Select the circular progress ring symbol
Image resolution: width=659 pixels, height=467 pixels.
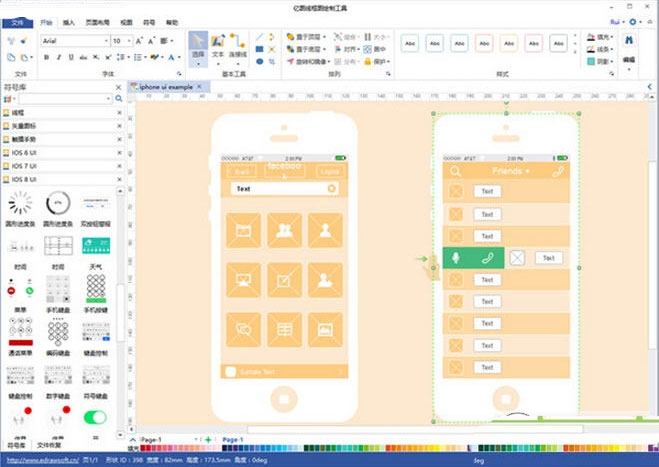pos(58,203)
